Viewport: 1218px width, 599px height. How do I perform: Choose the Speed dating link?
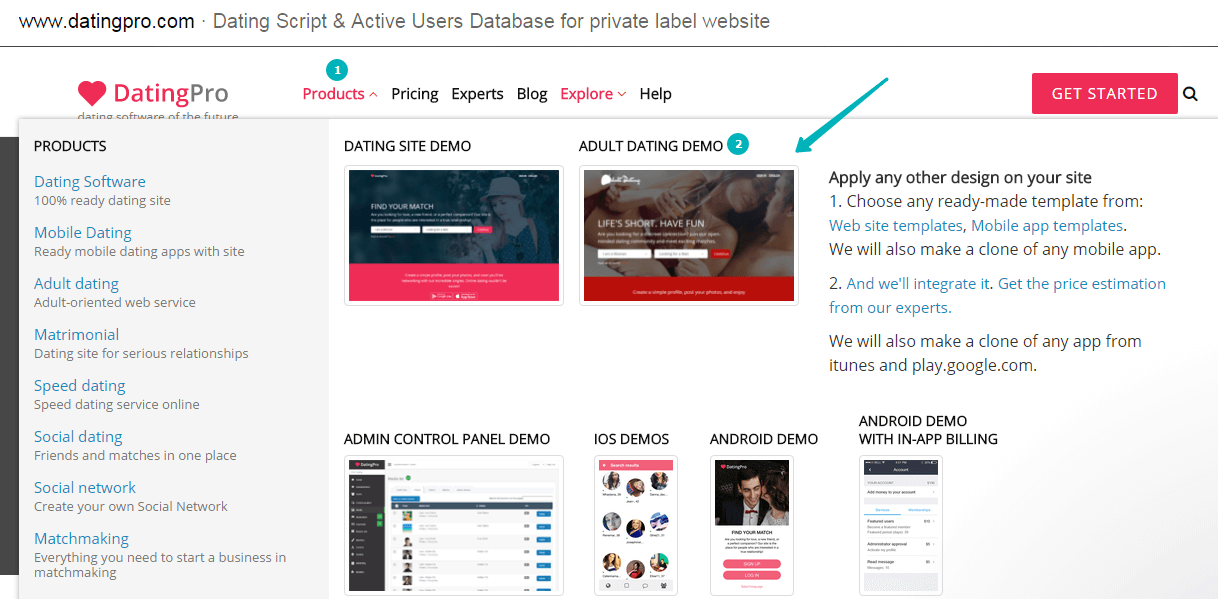coord(80,385)
